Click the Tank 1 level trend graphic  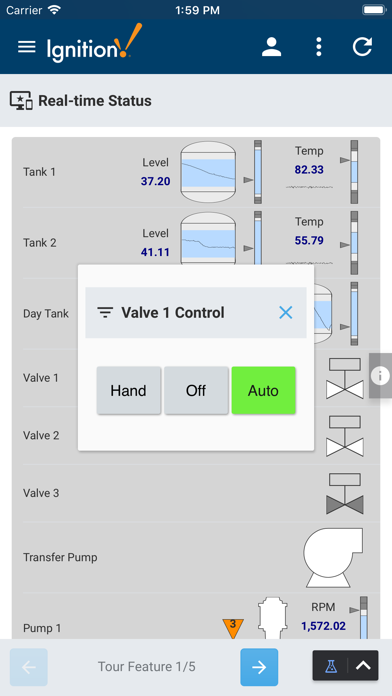(x=207, y=171)
